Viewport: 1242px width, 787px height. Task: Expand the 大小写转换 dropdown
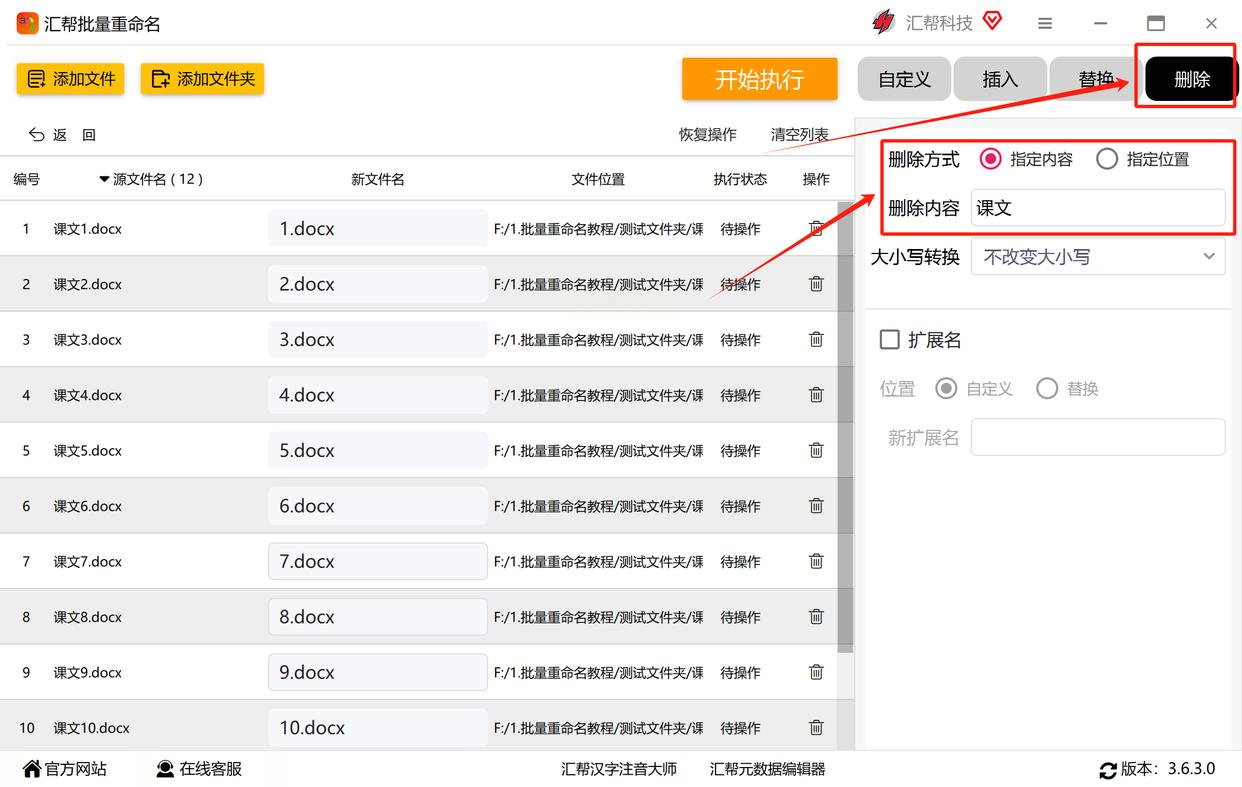(1097, 257)
